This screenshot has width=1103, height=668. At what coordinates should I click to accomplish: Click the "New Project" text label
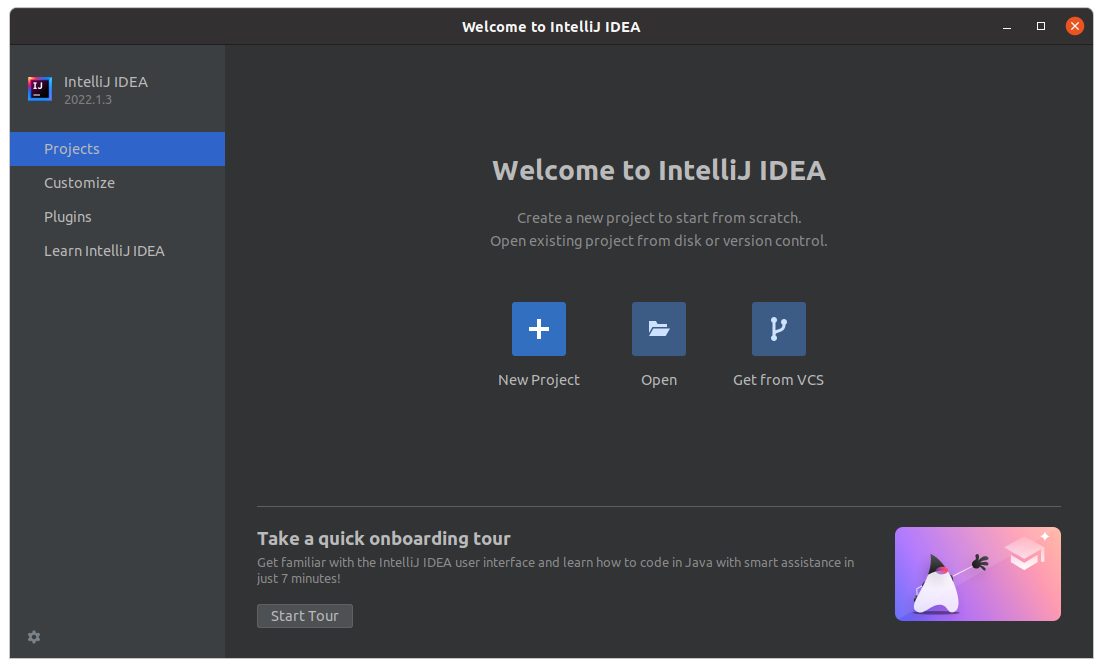[x=538, y=380]
